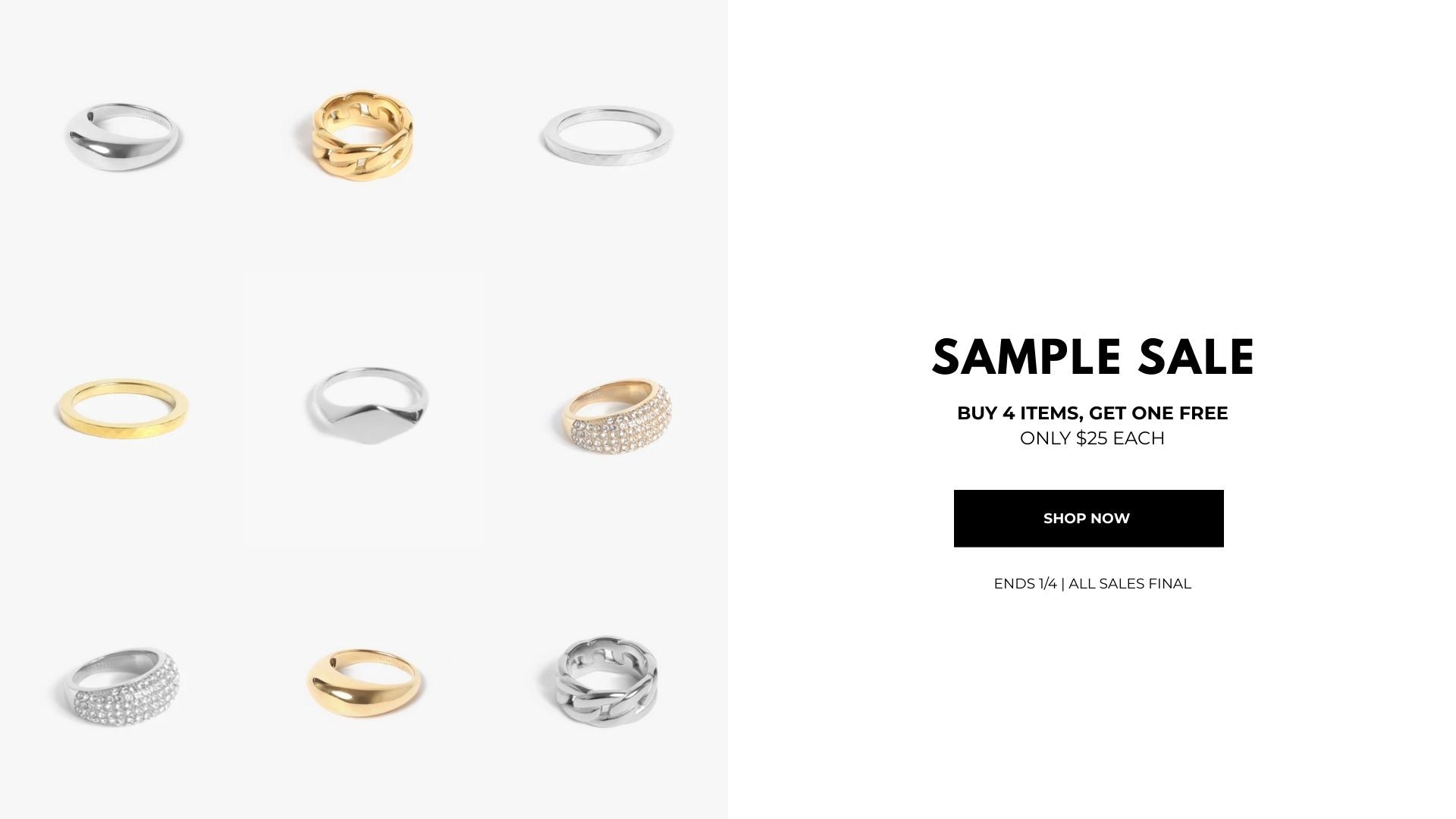Open the gold chain-link ring
1456x819 pixels.
click(363, 136)
